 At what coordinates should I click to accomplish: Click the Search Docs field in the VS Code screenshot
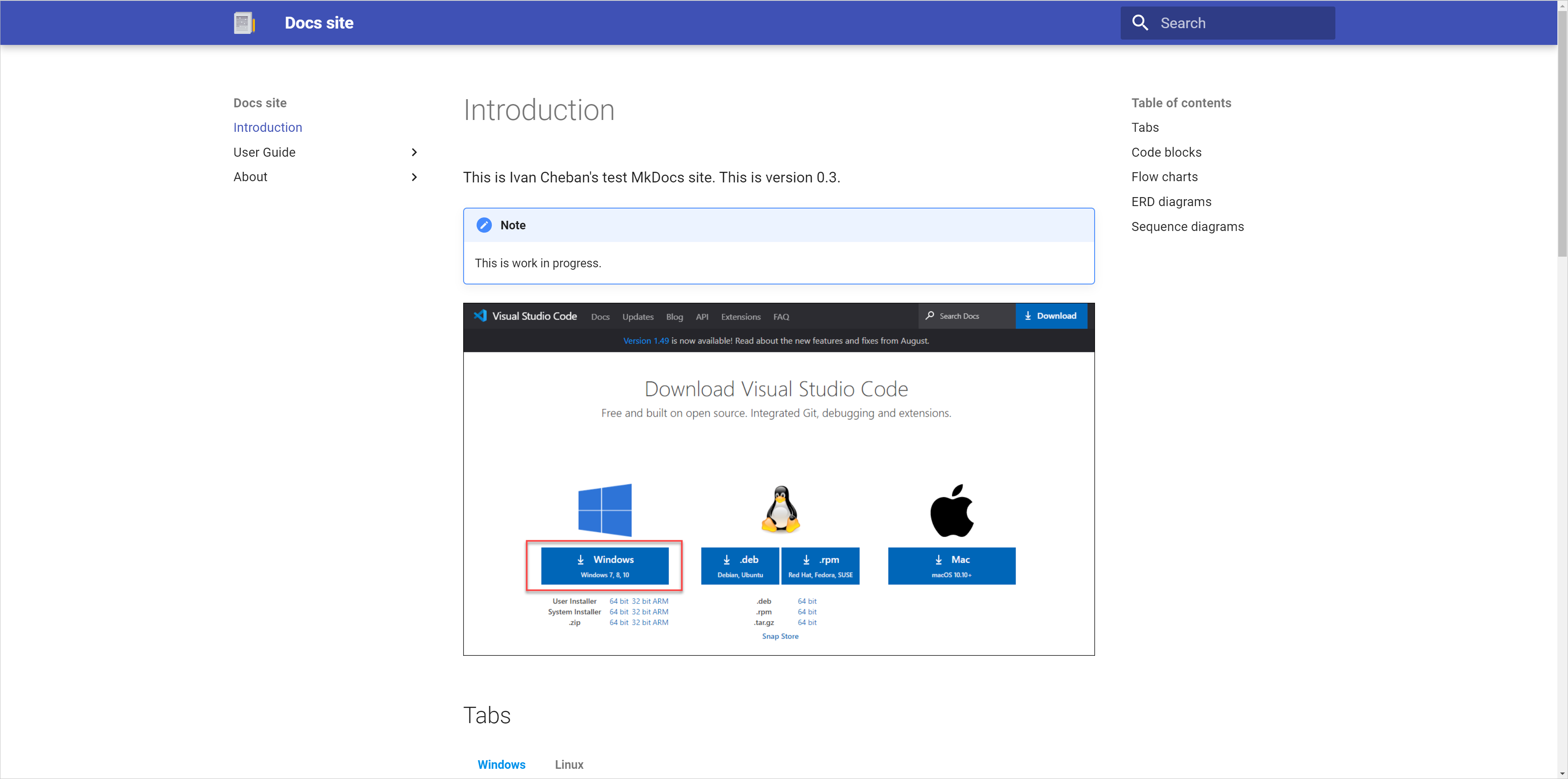966,316
